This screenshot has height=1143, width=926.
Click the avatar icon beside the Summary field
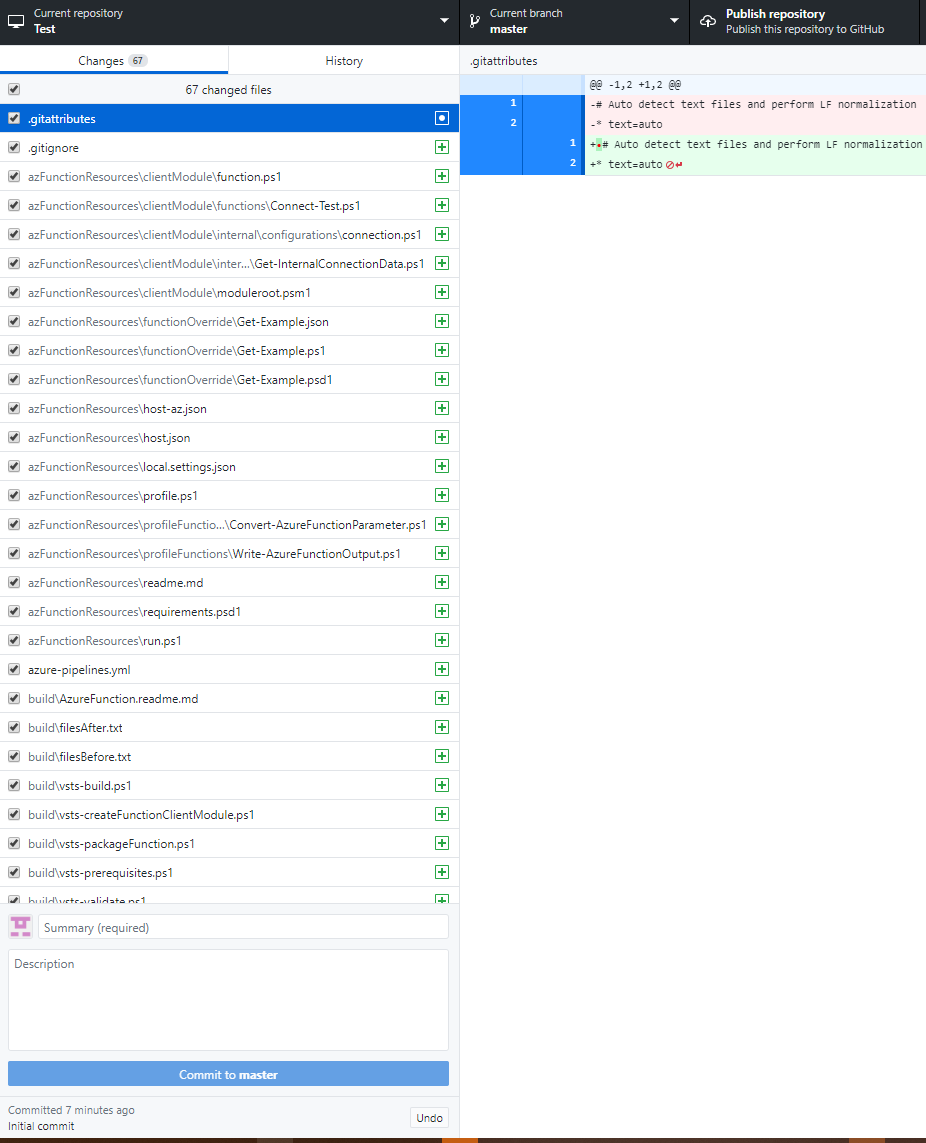click(20, 926)
